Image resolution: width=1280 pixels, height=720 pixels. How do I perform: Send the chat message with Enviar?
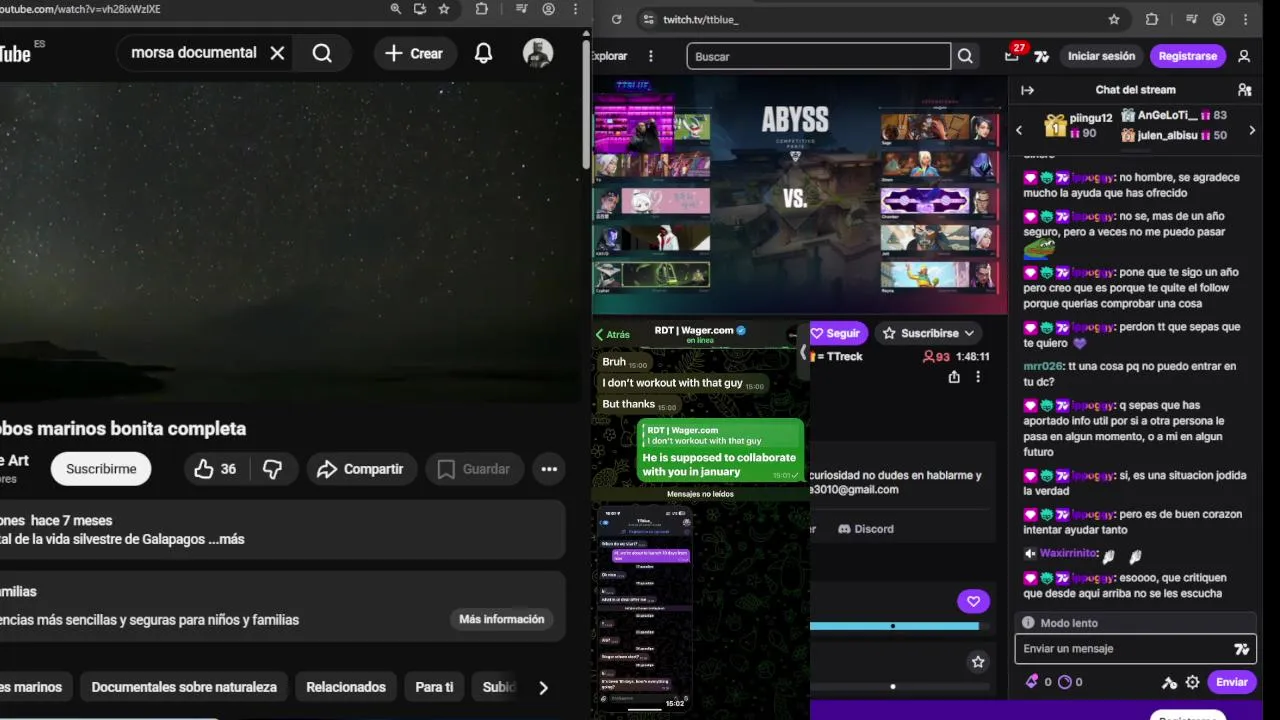pos(1232,682)
